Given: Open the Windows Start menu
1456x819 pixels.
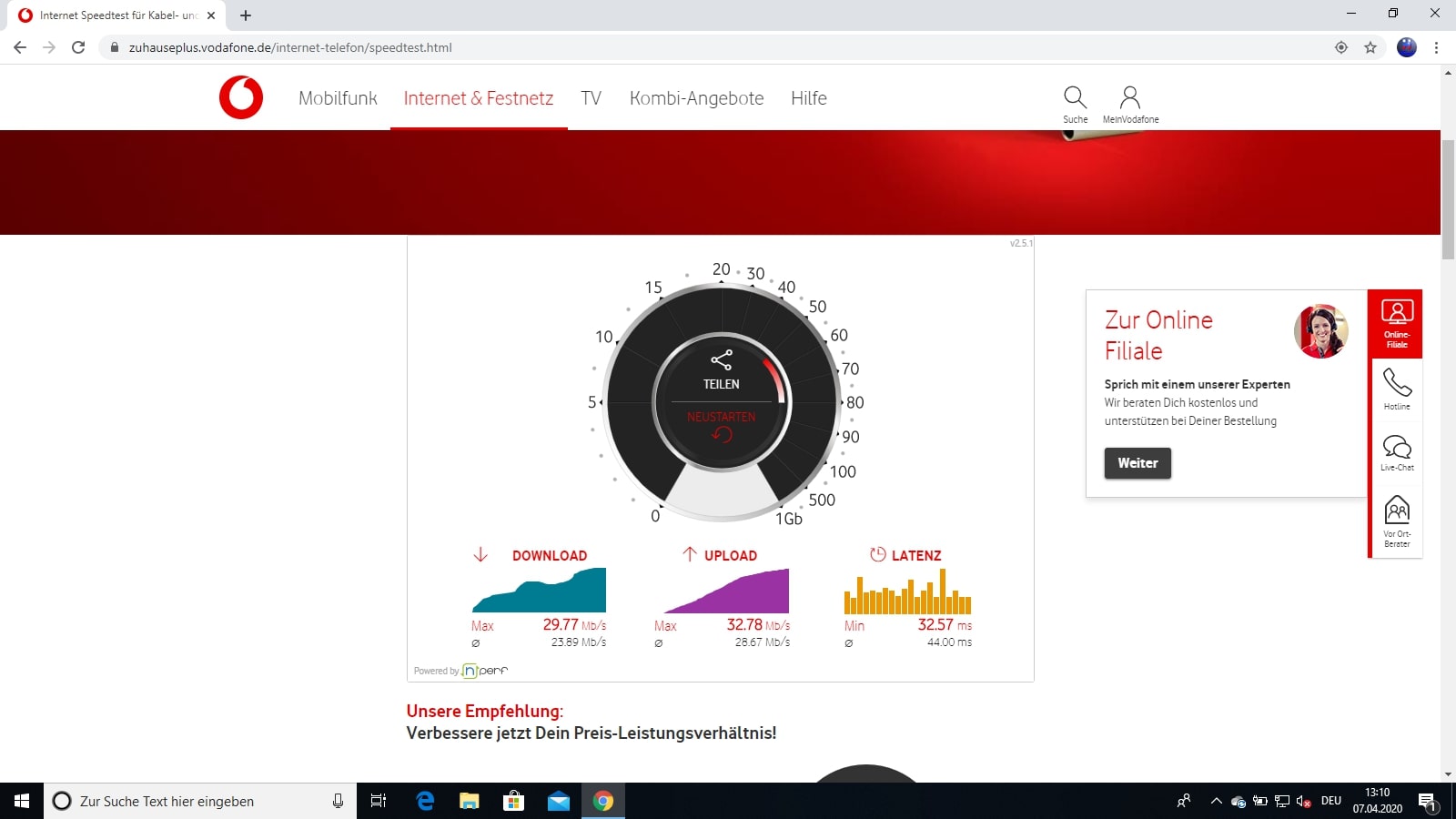Looking at the screenshot, I should coord(22,801).
